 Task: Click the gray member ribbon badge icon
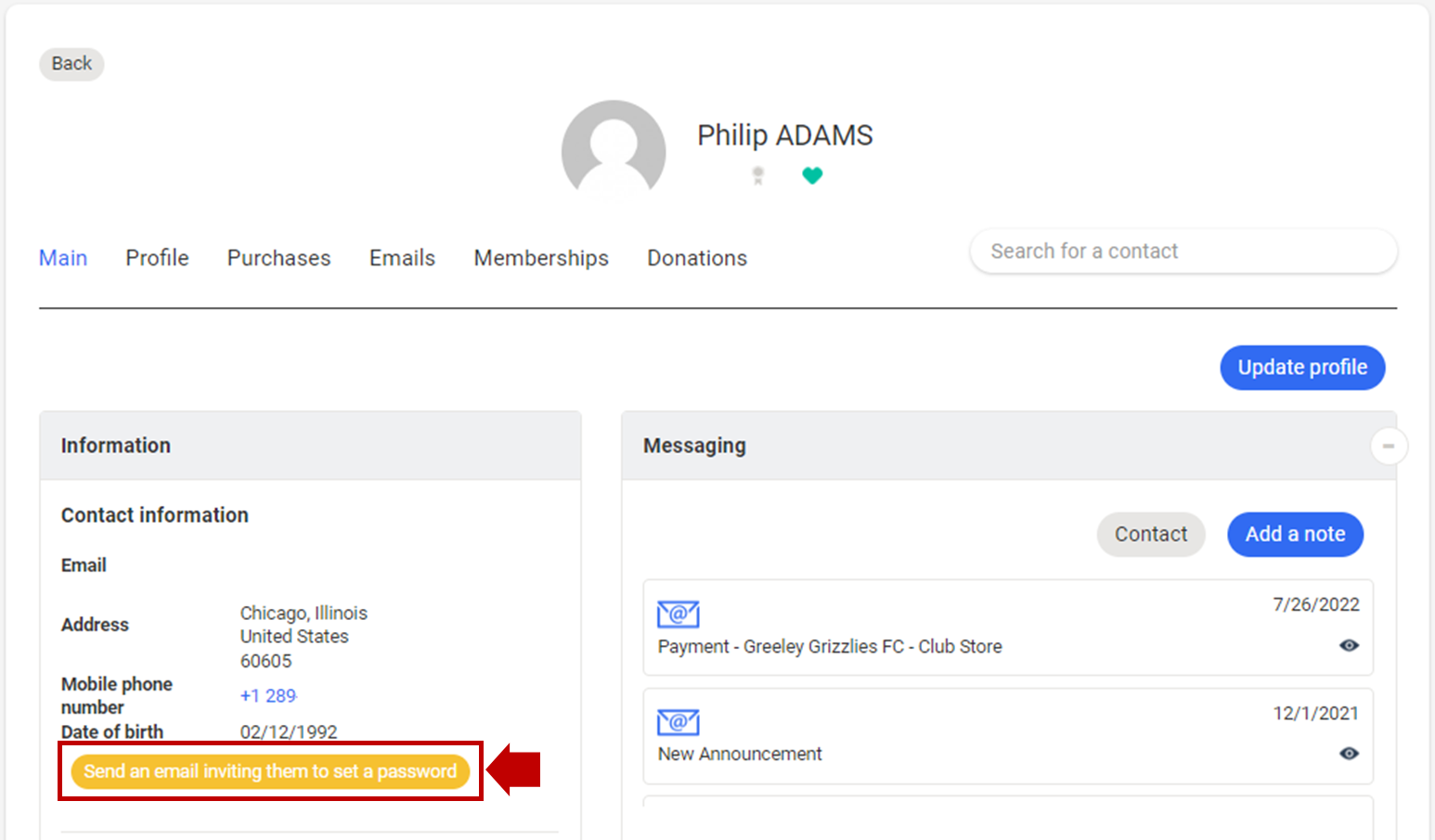pos(757,175)
